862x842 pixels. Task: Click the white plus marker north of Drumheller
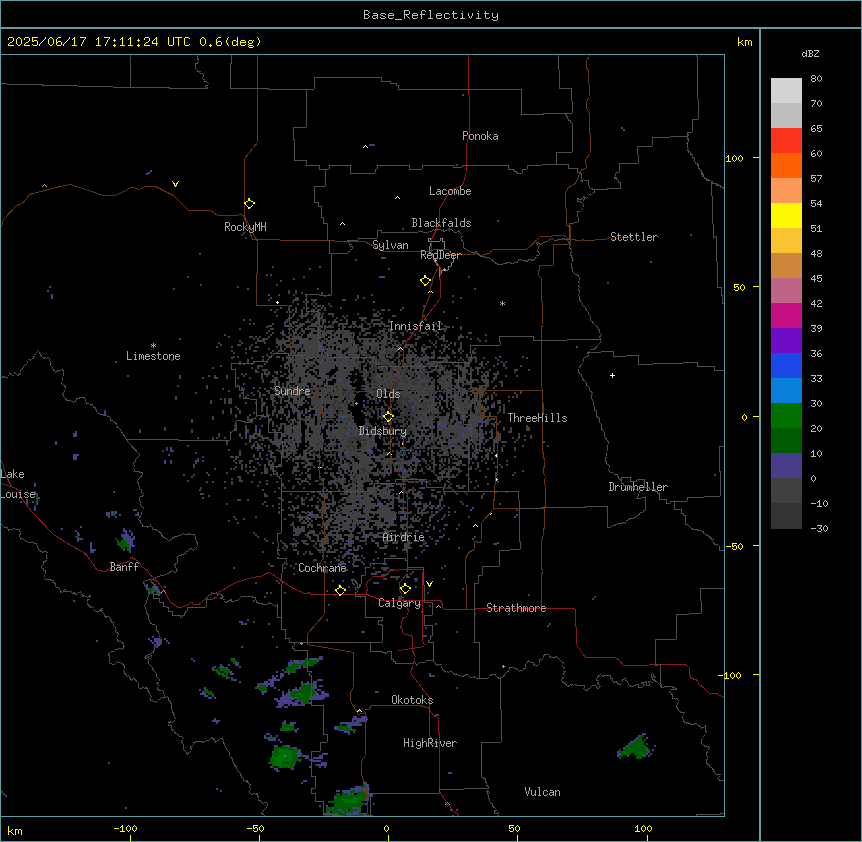point(612,375)
